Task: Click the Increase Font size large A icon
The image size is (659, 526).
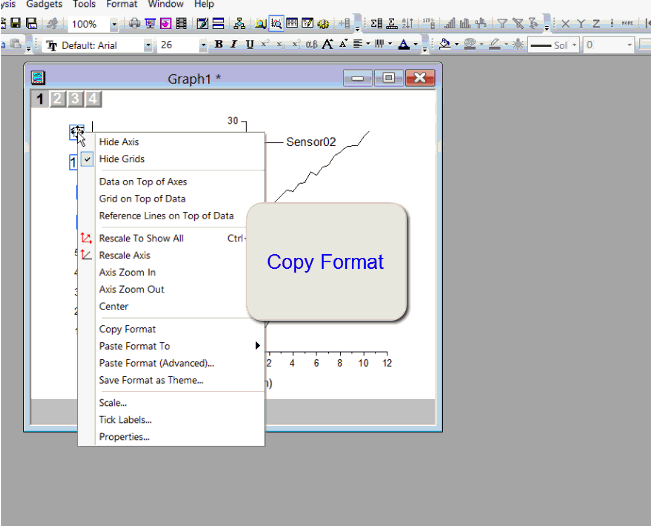Action: [327, 44]
